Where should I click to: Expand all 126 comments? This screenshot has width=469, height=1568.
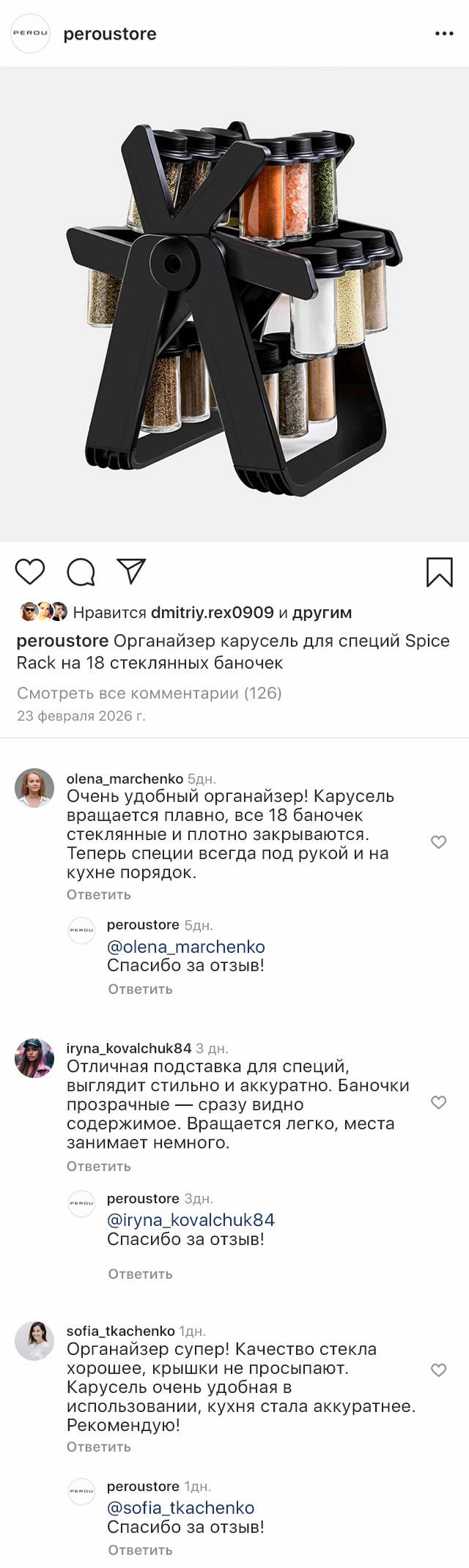(149, 693)
